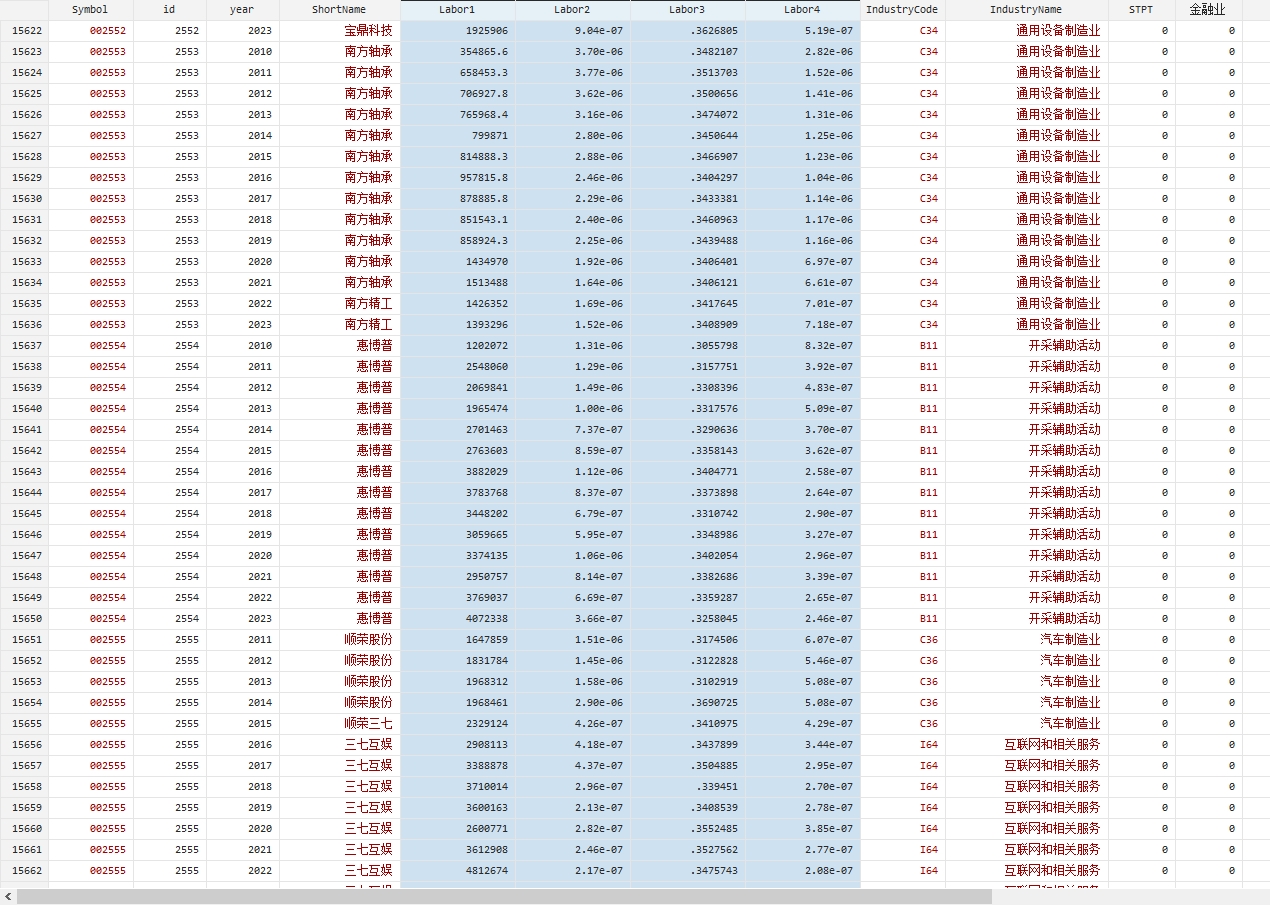Select the IndustryCode column header

click(x=902, y=9)
